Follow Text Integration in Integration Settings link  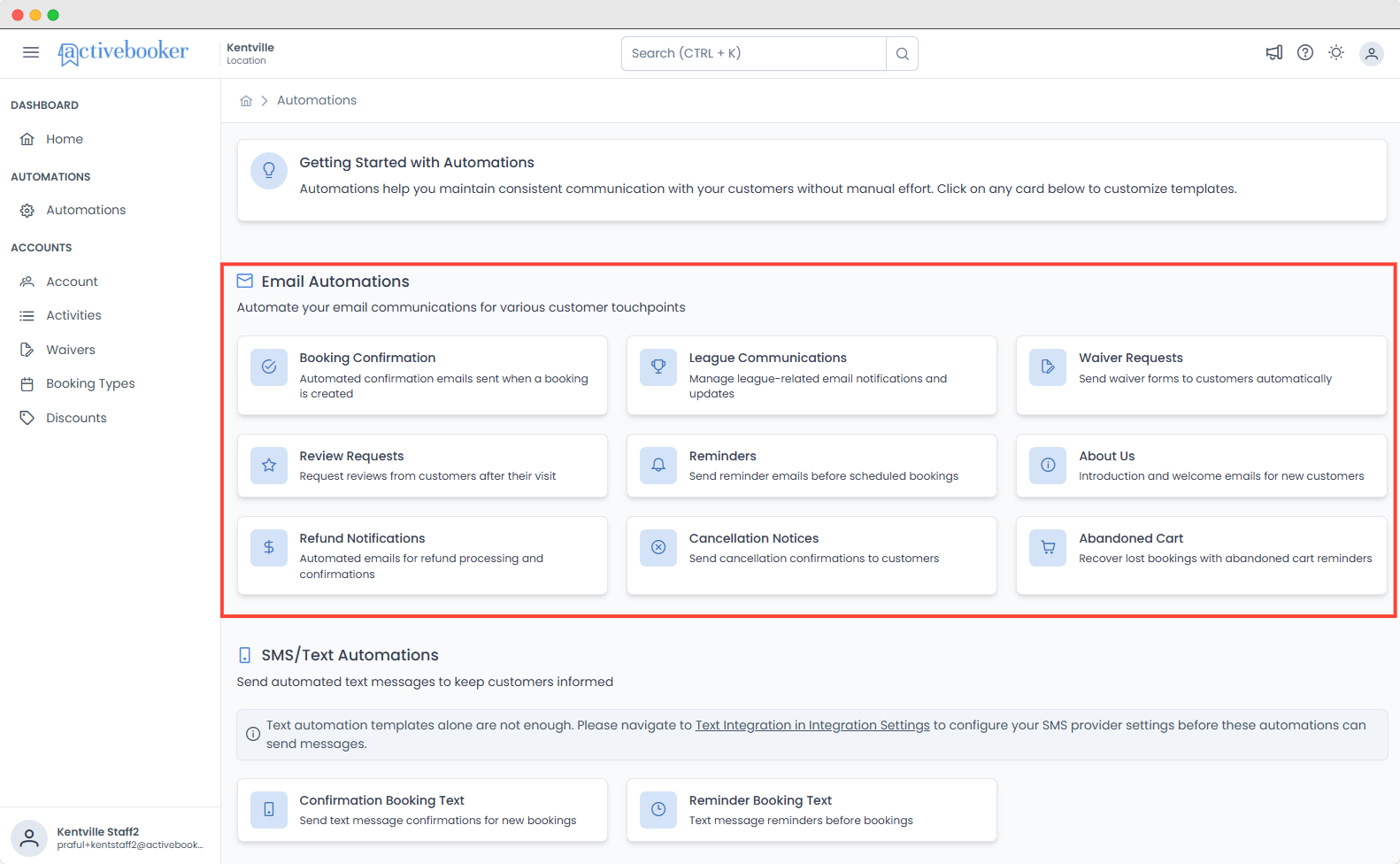[812, 725]
